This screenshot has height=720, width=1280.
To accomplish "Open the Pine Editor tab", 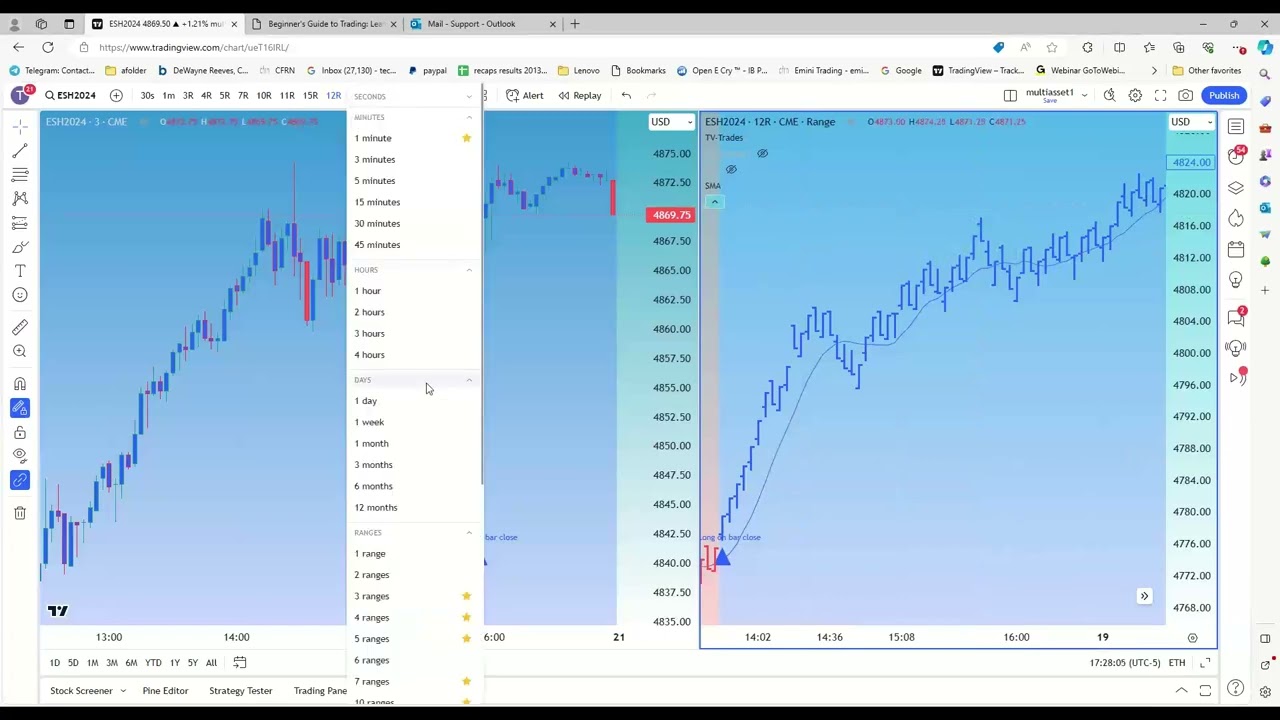I will [165, 691].
